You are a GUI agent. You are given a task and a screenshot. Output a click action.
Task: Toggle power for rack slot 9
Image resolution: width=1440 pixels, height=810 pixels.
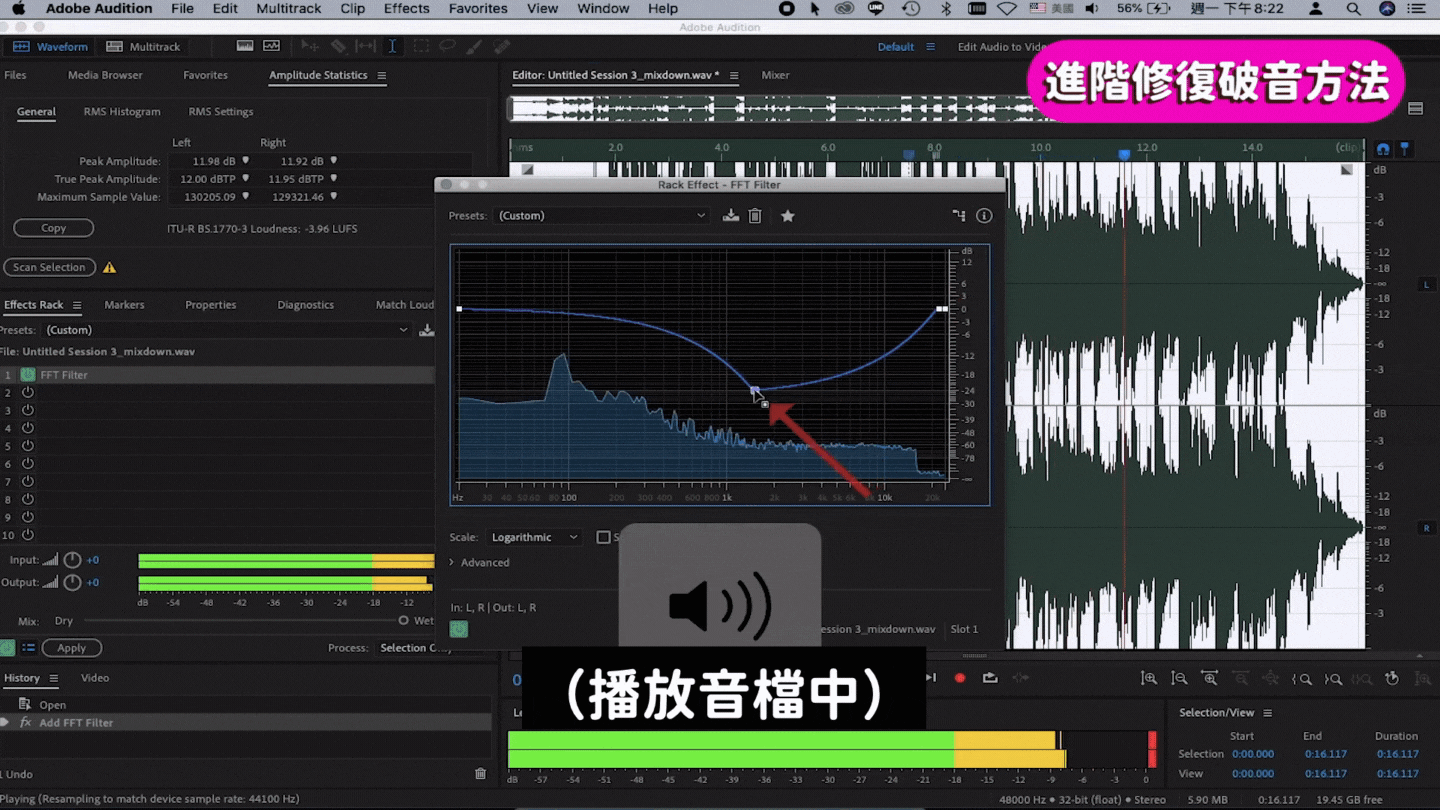(x=28, y=517)
